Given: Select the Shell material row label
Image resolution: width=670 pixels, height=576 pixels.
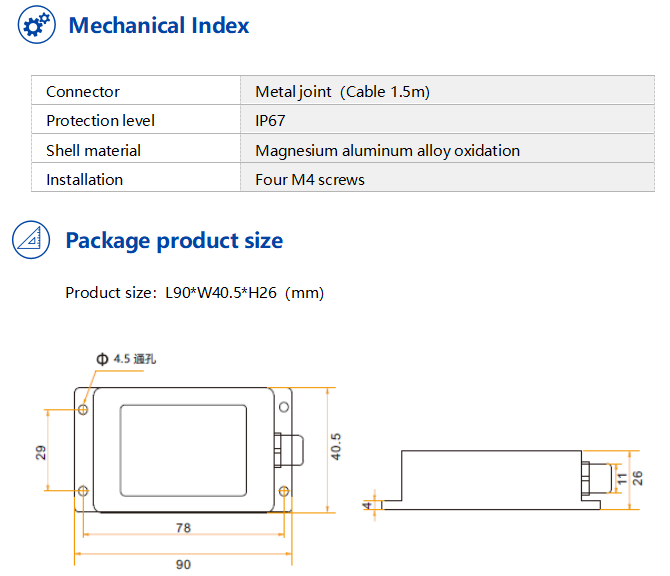Looking at the screenshot, I should pos(136,149).
